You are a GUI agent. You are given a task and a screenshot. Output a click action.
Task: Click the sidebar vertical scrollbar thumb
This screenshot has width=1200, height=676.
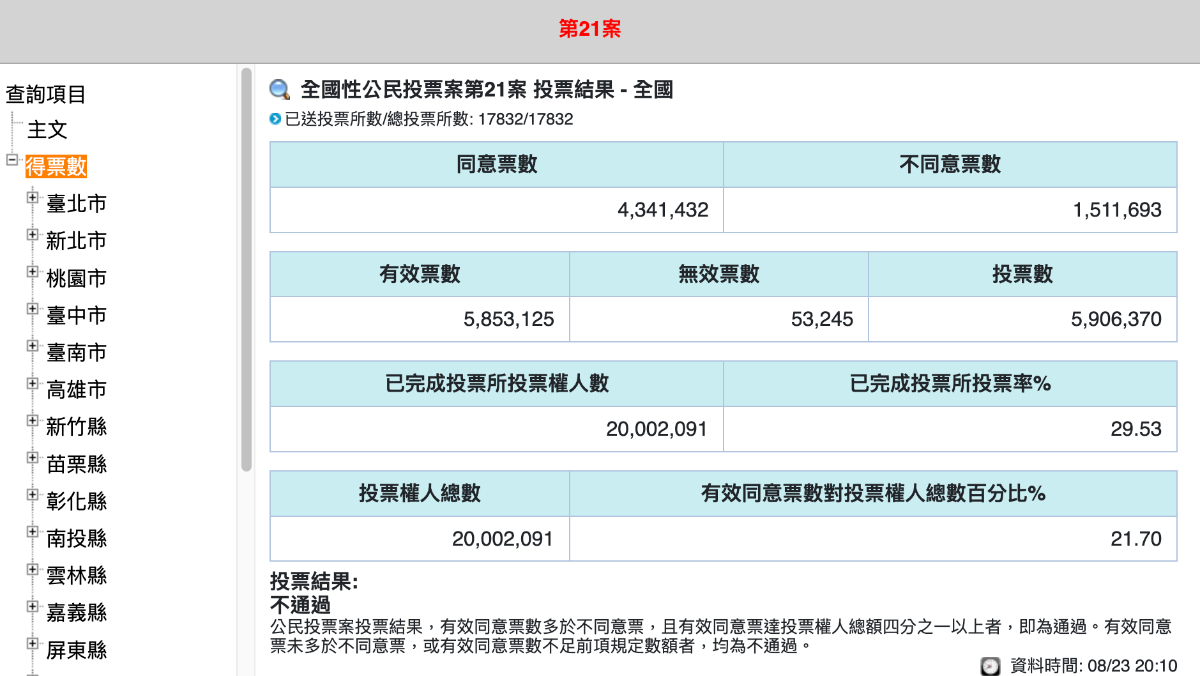[246, 270]
